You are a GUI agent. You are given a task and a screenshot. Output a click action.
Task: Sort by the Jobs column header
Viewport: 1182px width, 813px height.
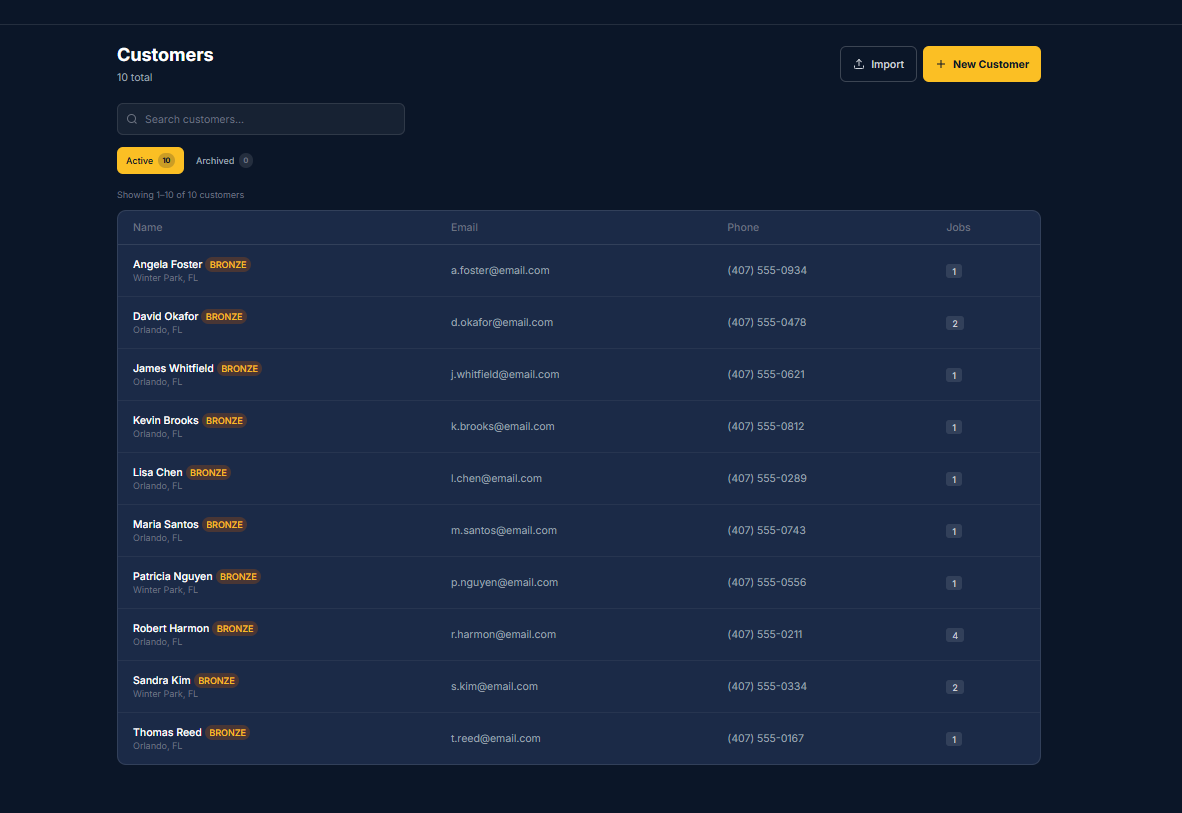point(958,227)
